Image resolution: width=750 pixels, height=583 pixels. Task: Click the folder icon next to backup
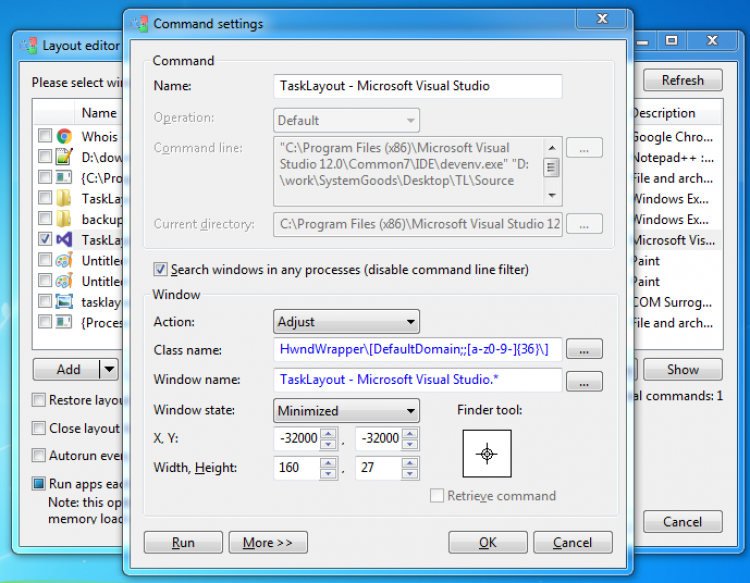(64, 219)
